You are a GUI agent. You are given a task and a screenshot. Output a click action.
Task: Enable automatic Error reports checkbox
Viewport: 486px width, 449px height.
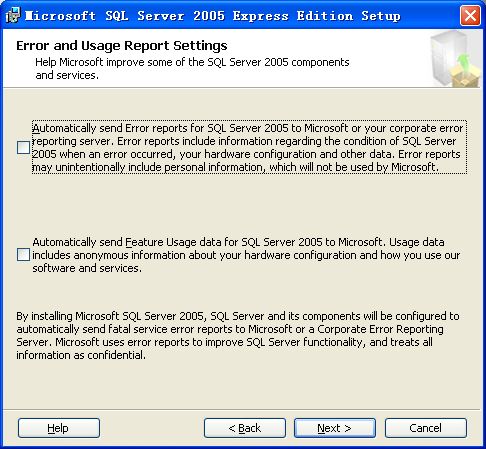(23, 147)
